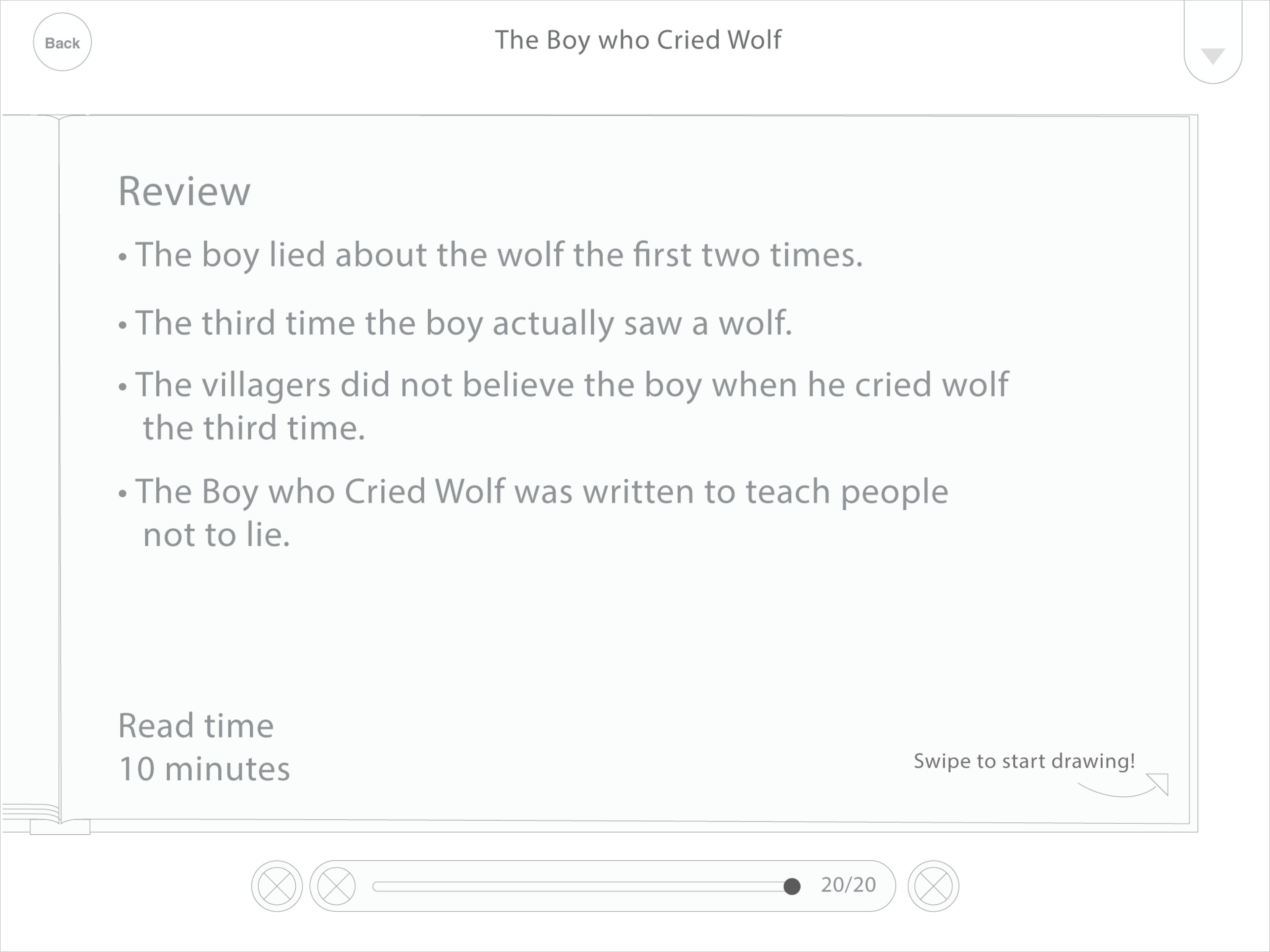The width and height of the screenshot is (1270, 952).
Task: Click the page progress slider handle
Action: click(x=792, y=887)
